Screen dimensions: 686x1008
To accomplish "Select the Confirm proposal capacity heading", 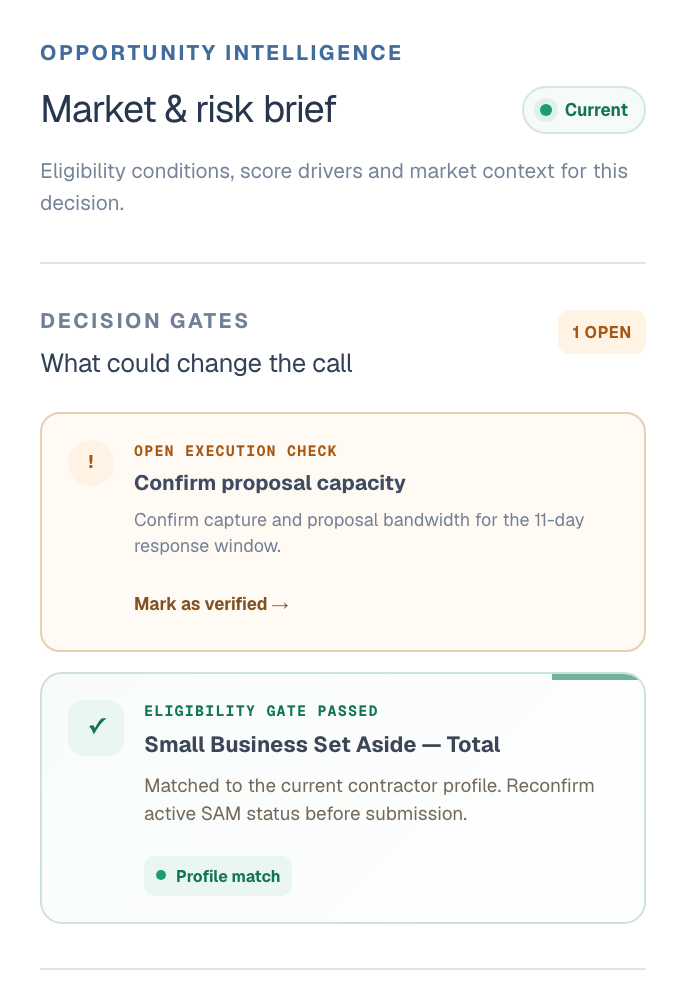I will coord(269,483).
